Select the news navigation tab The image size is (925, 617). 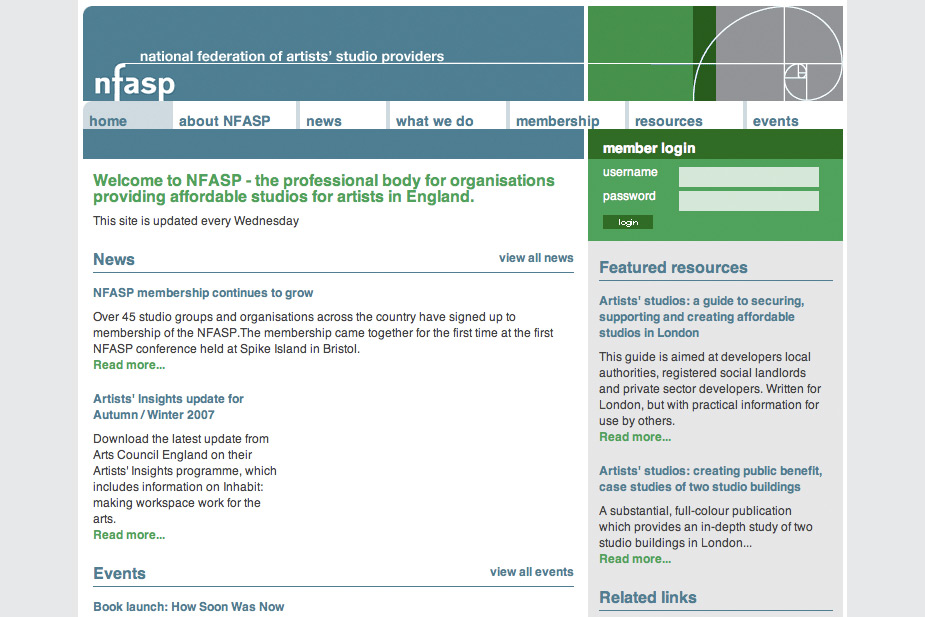(x=324, y=121)
